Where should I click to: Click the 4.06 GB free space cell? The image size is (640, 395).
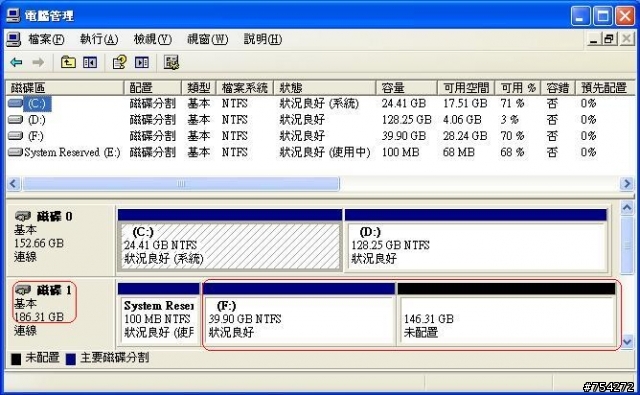pos(462,120)
